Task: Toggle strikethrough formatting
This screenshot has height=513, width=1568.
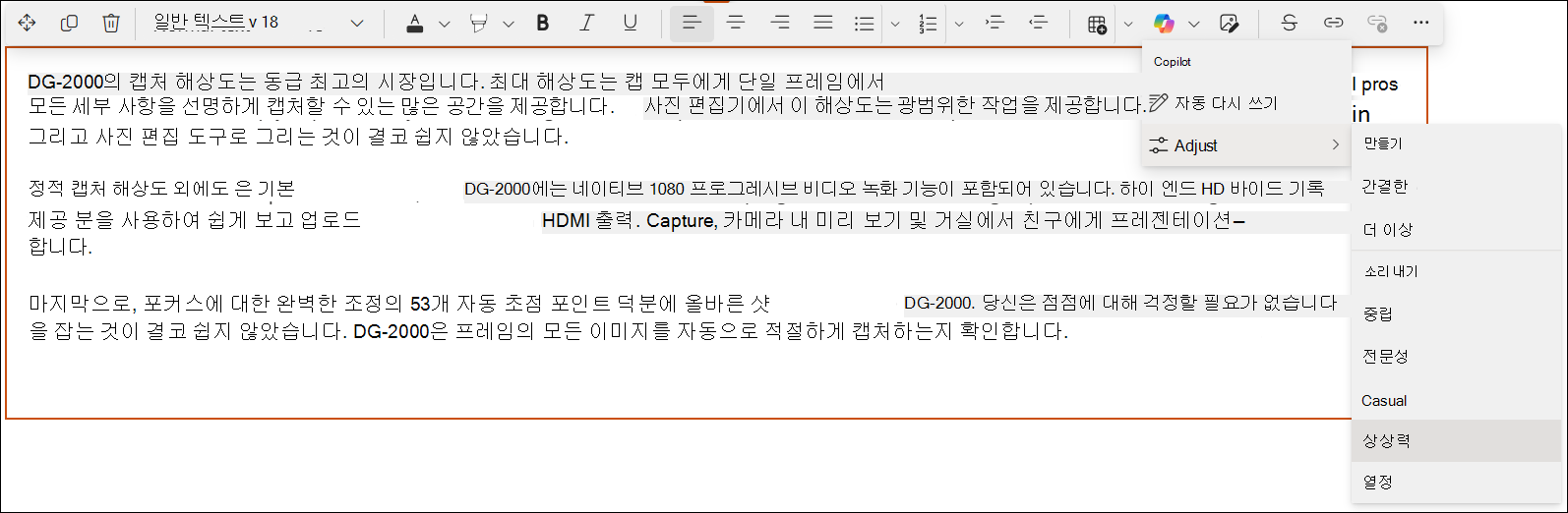Action: (1290, 23)
